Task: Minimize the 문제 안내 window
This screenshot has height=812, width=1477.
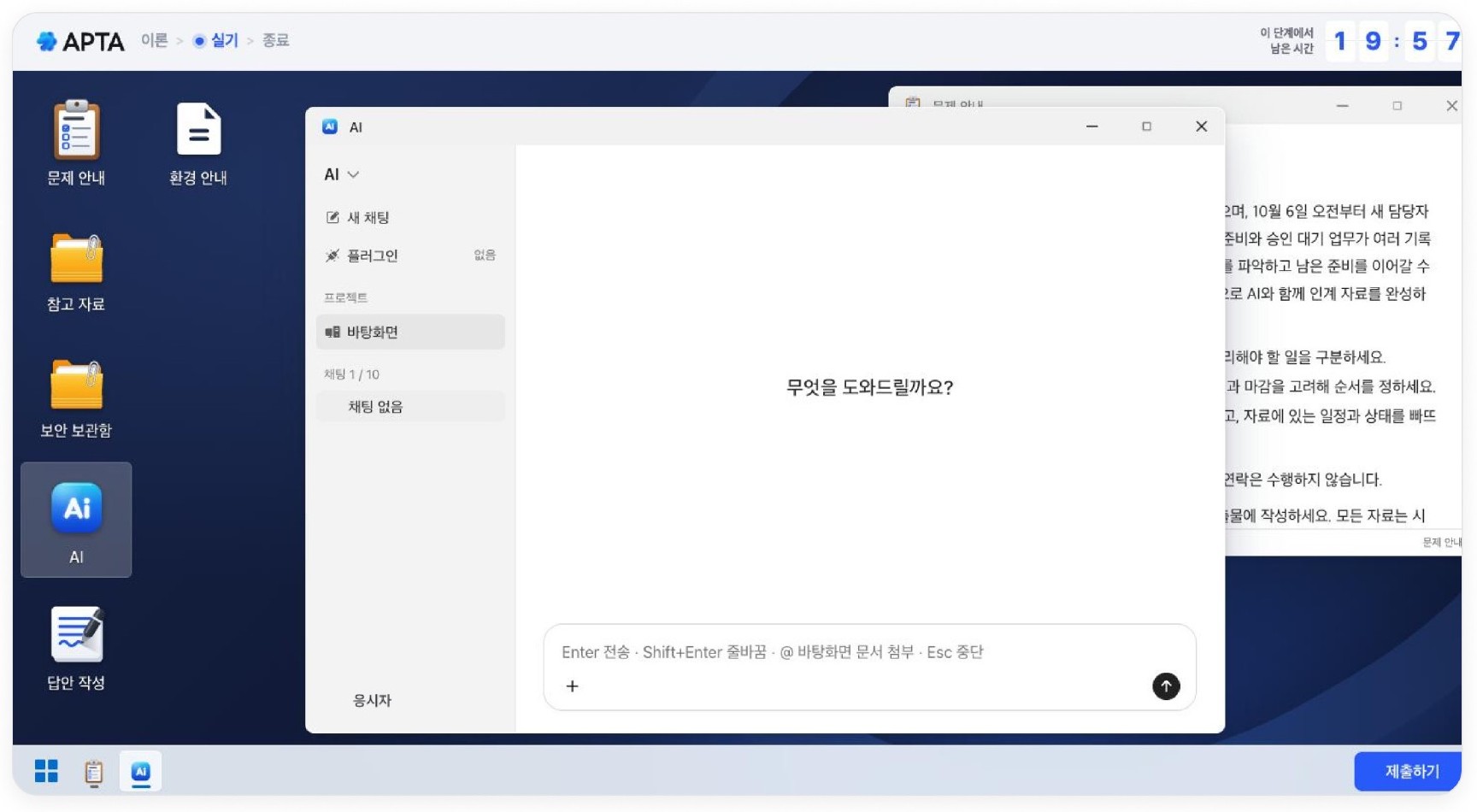Action: 1342,106
